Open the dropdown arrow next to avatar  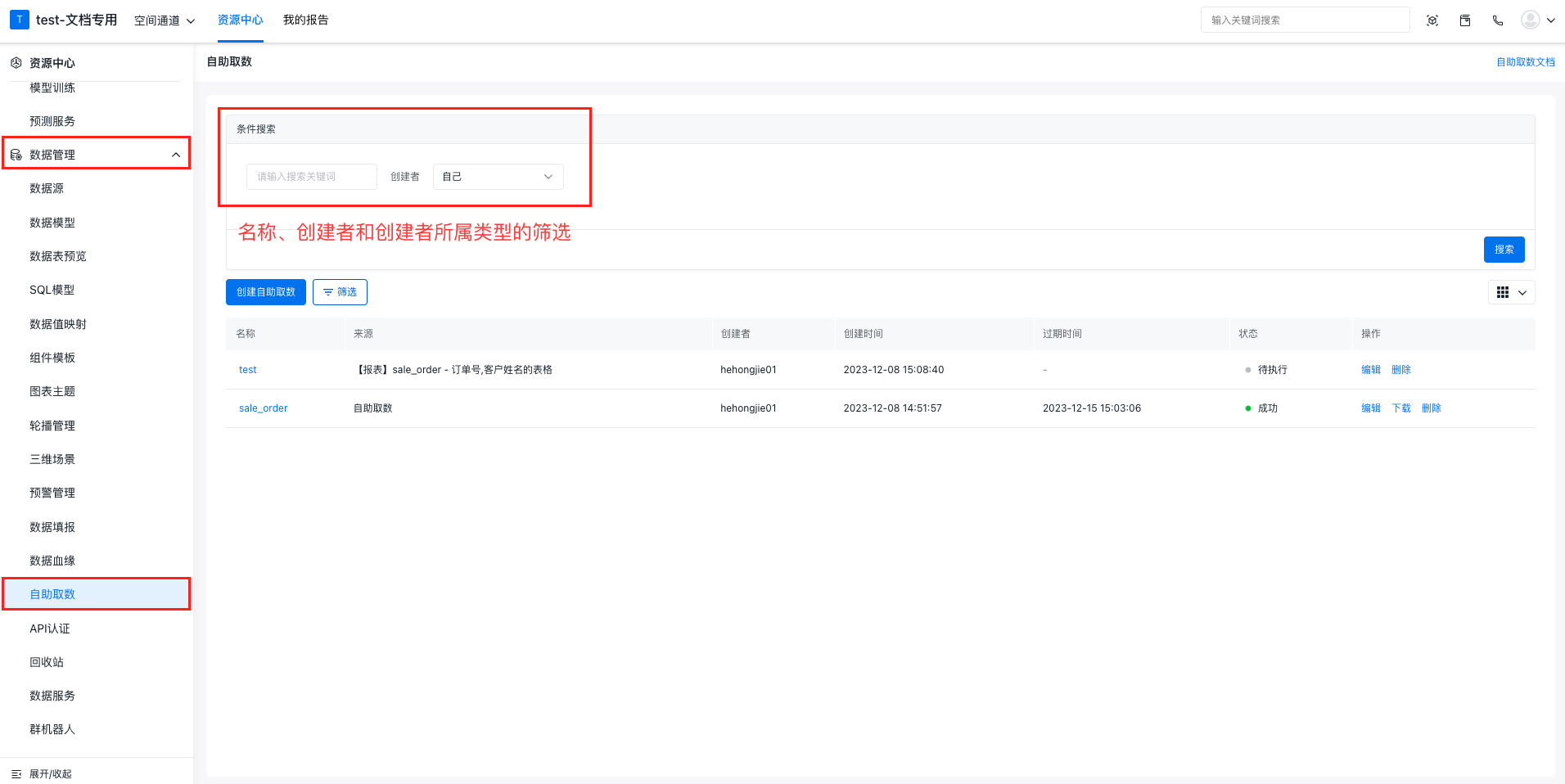coord(1550,20)
